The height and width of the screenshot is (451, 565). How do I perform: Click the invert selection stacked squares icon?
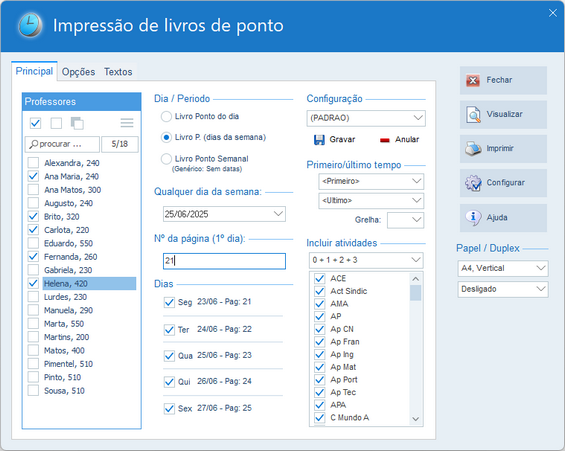coord(77,123)
